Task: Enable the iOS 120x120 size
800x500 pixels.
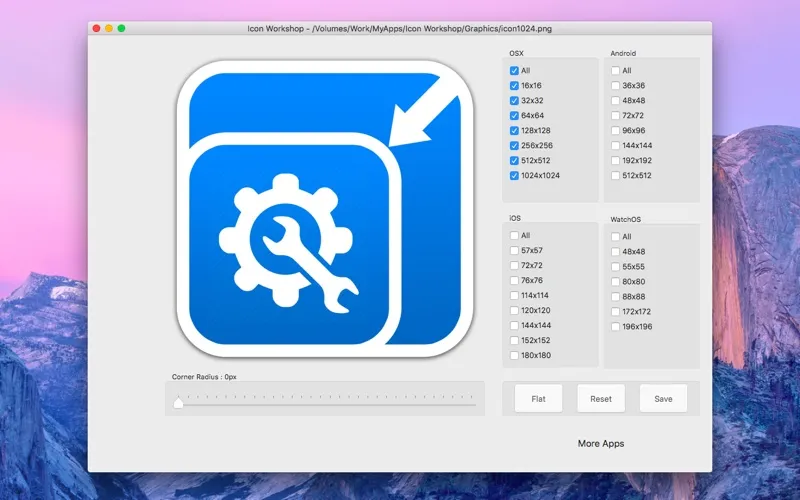Action: (514, 311)
